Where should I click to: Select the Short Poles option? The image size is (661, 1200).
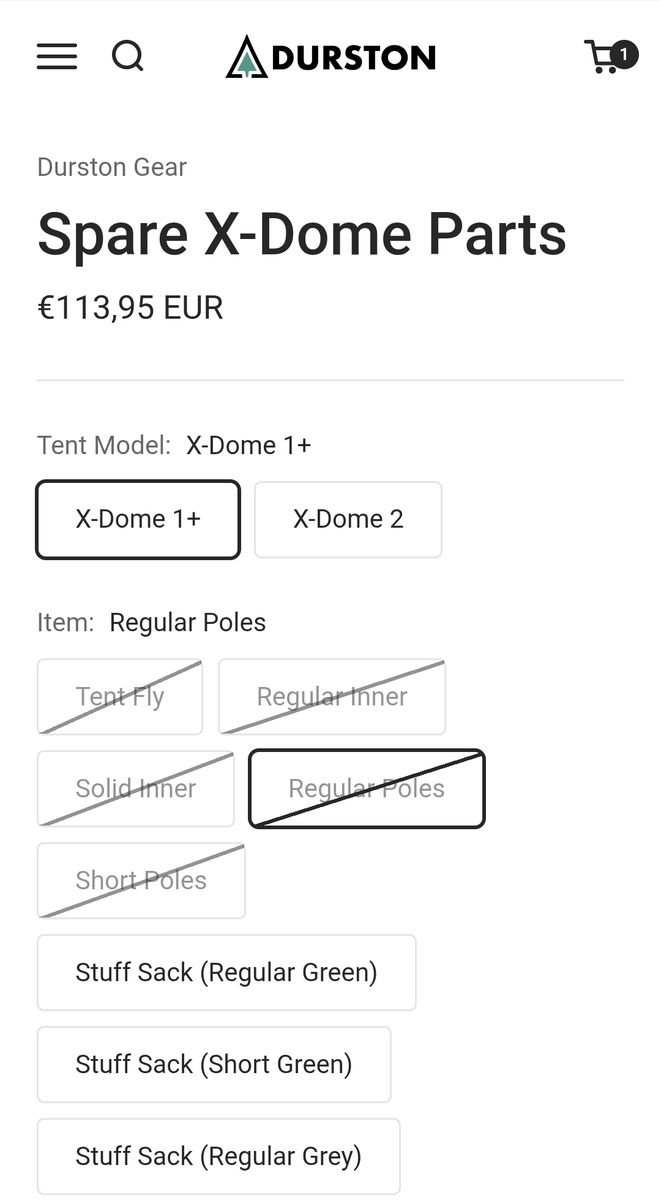pyautogui.click(x=141, y=881)
